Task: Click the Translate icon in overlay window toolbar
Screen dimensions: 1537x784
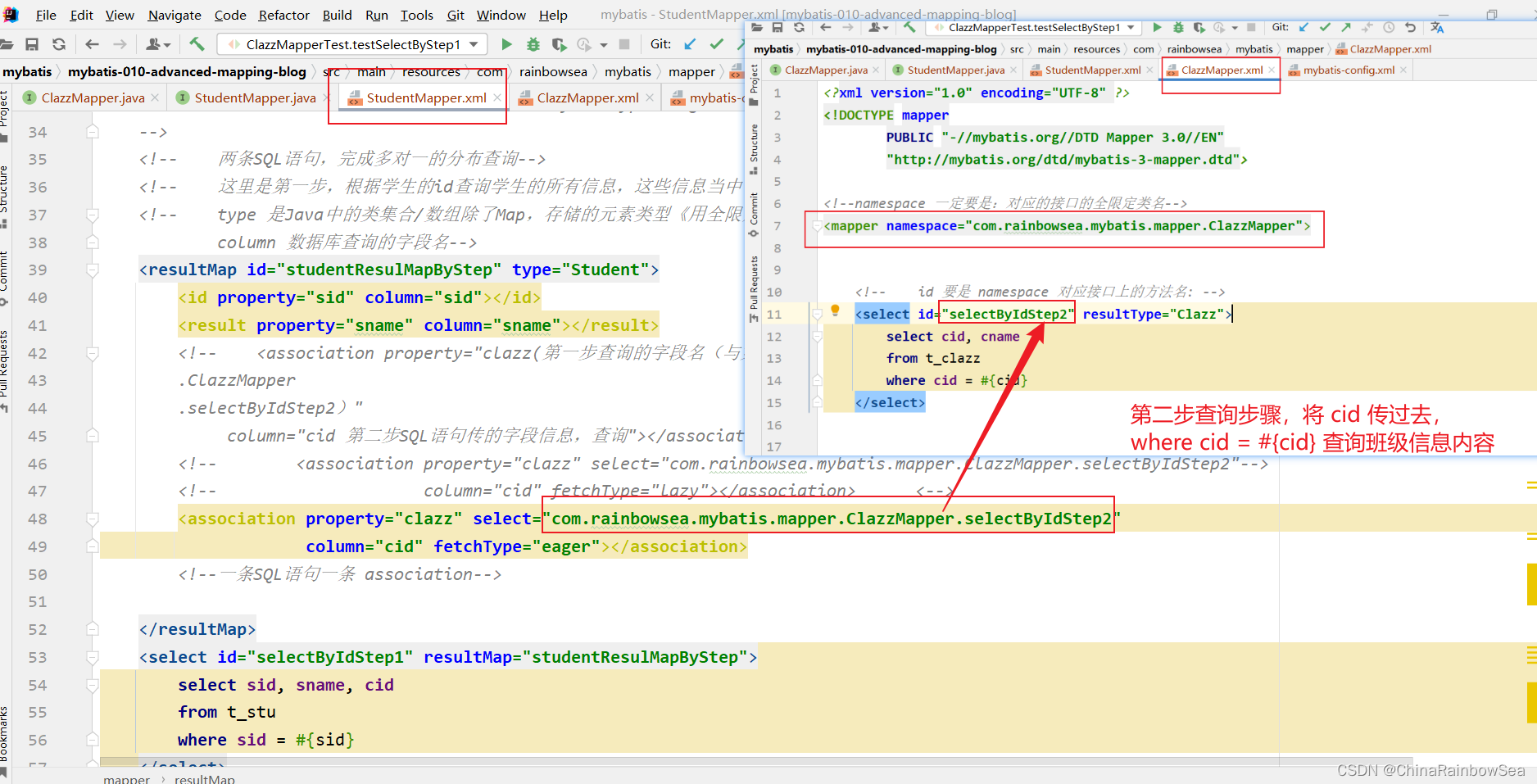Action: (1437, 28)
